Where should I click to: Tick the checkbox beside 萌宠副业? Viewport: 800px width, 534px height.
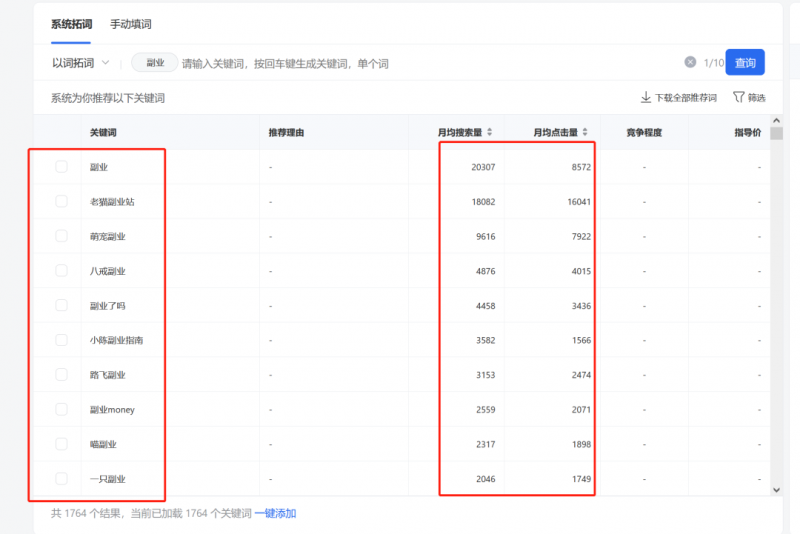[x=62, y=236]
